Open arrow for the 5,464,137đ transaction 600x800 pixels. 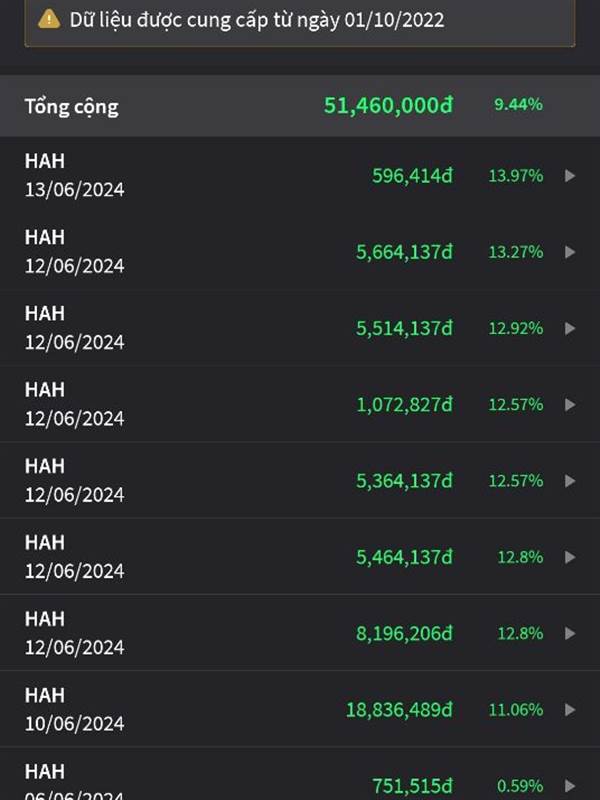570,557
